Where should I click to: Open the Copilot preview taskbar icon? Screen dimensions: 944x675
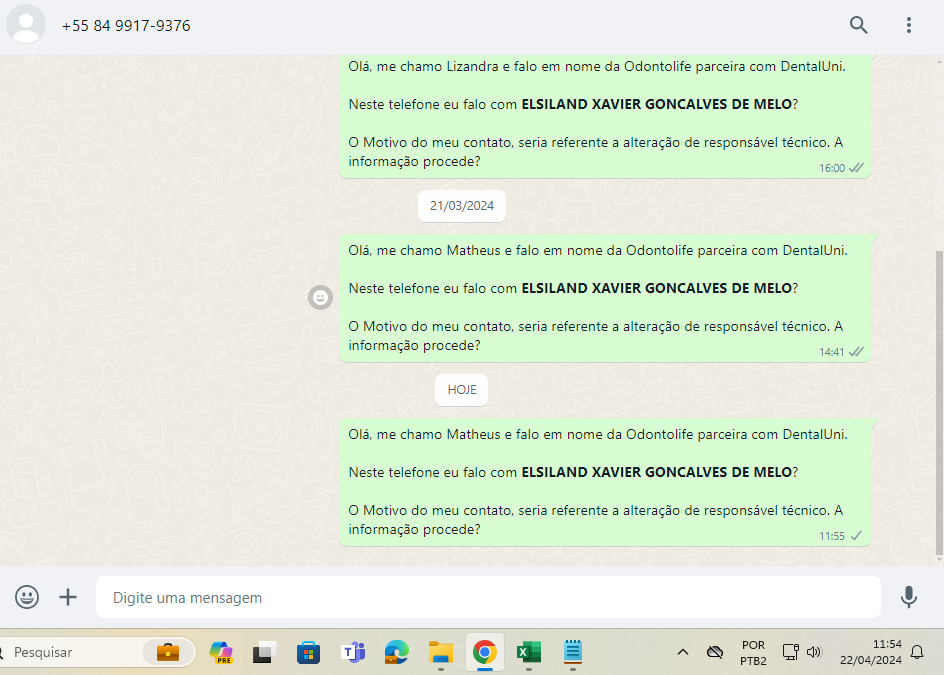pyautogui.click(x=221, y=652)
